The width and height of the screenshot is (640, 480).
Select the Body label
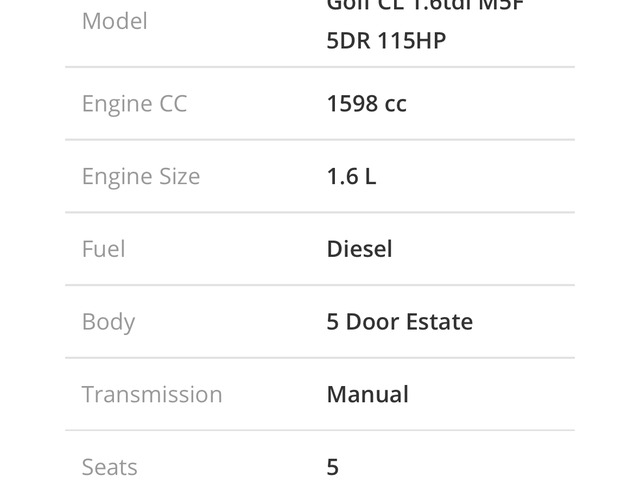[x=108, y=322]
